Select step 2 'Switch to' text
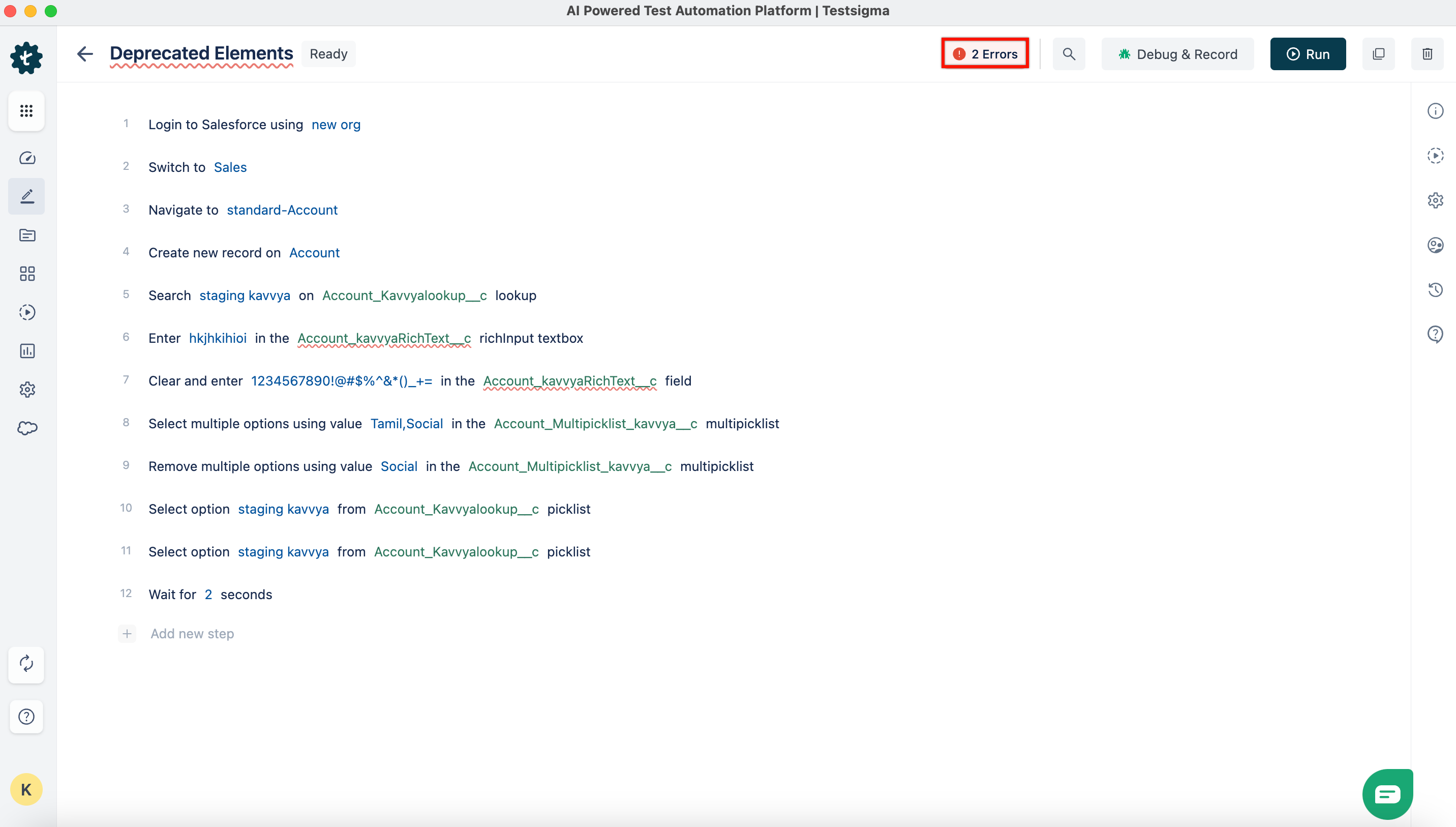Screen dimensions: 1456x827 177,167
